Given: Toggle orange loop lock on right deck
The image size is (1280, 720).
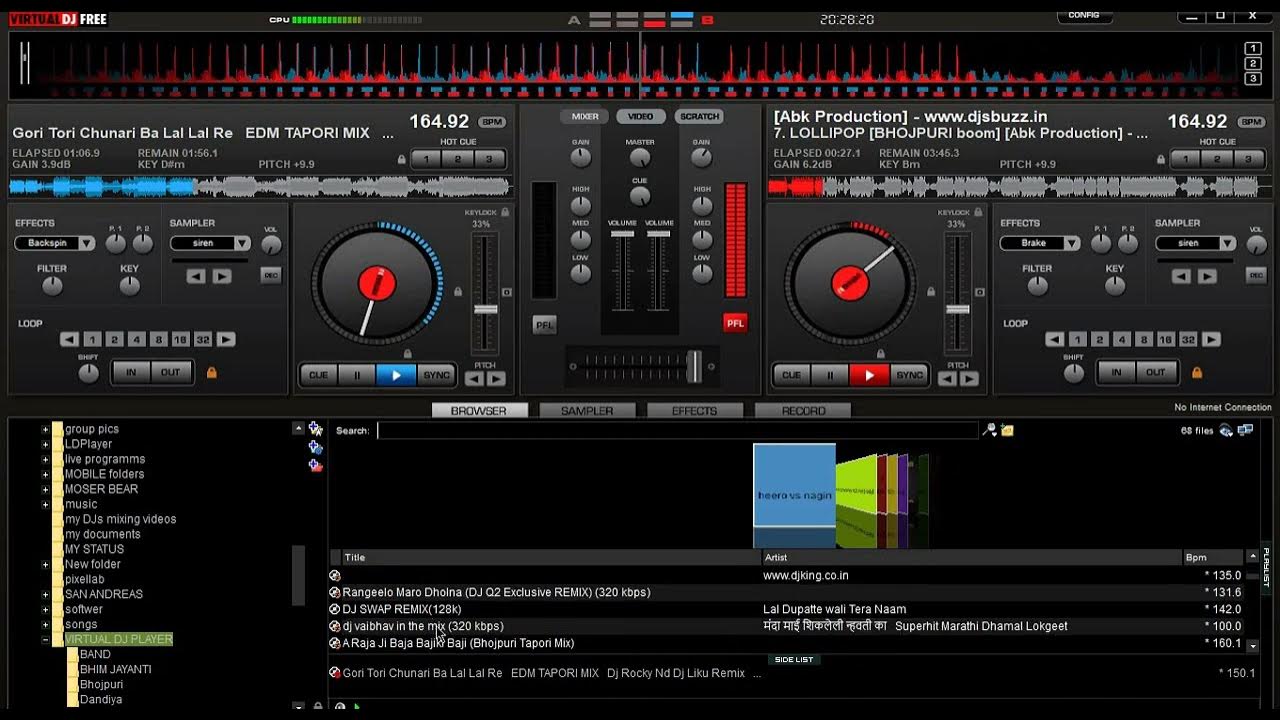Looking at the screenshot, I should 1196,372.
